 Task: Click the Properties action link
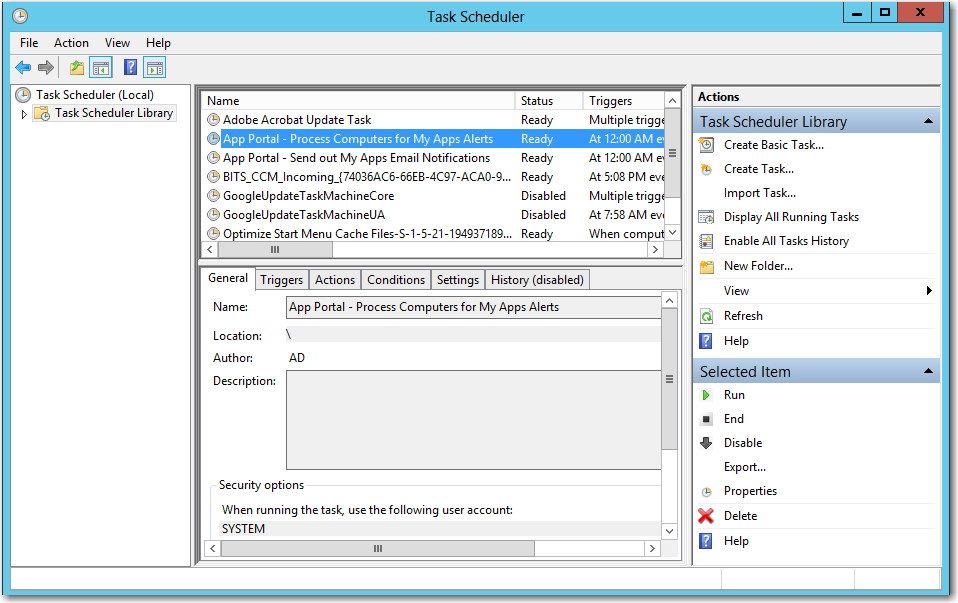pyautogui.click(x=750, y=491)
